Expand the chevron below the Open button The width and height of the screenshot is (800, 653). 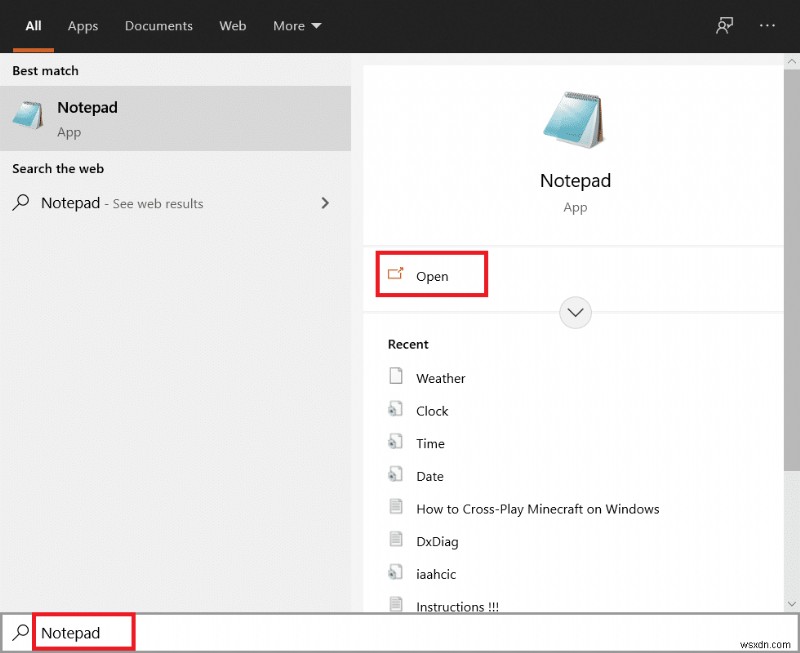575,313
